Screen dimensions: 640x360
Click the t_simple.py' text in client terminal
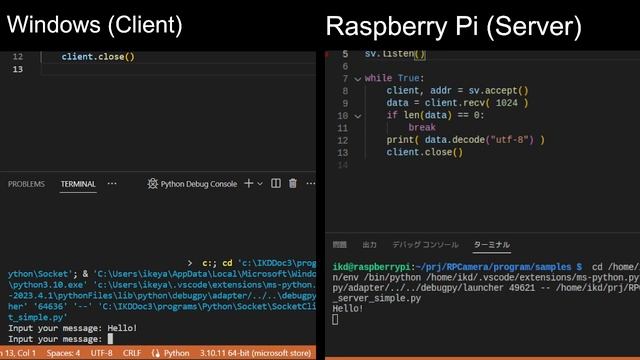pyautogui.click(x=38, y=317)
